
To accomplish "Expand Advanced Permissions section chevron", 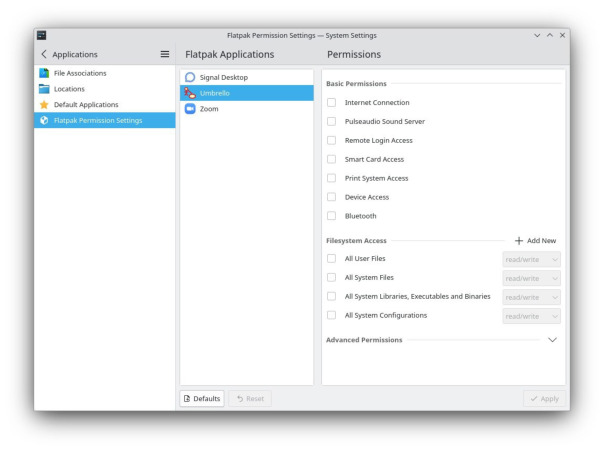I will pyautogui.click(x=552, y=340).
